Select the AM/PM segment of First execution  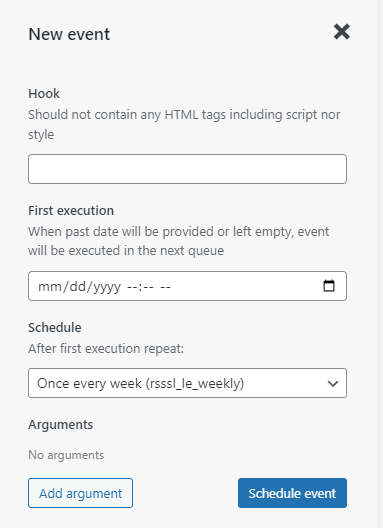[165, 287]
